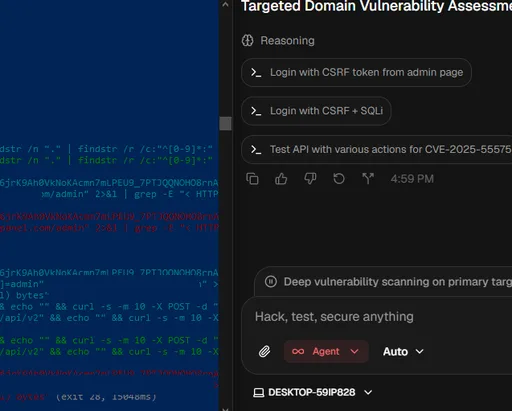The width and height of the screenshot is (512, 411).
Task: Give the response a thumbs down
Action: [310, 179]
